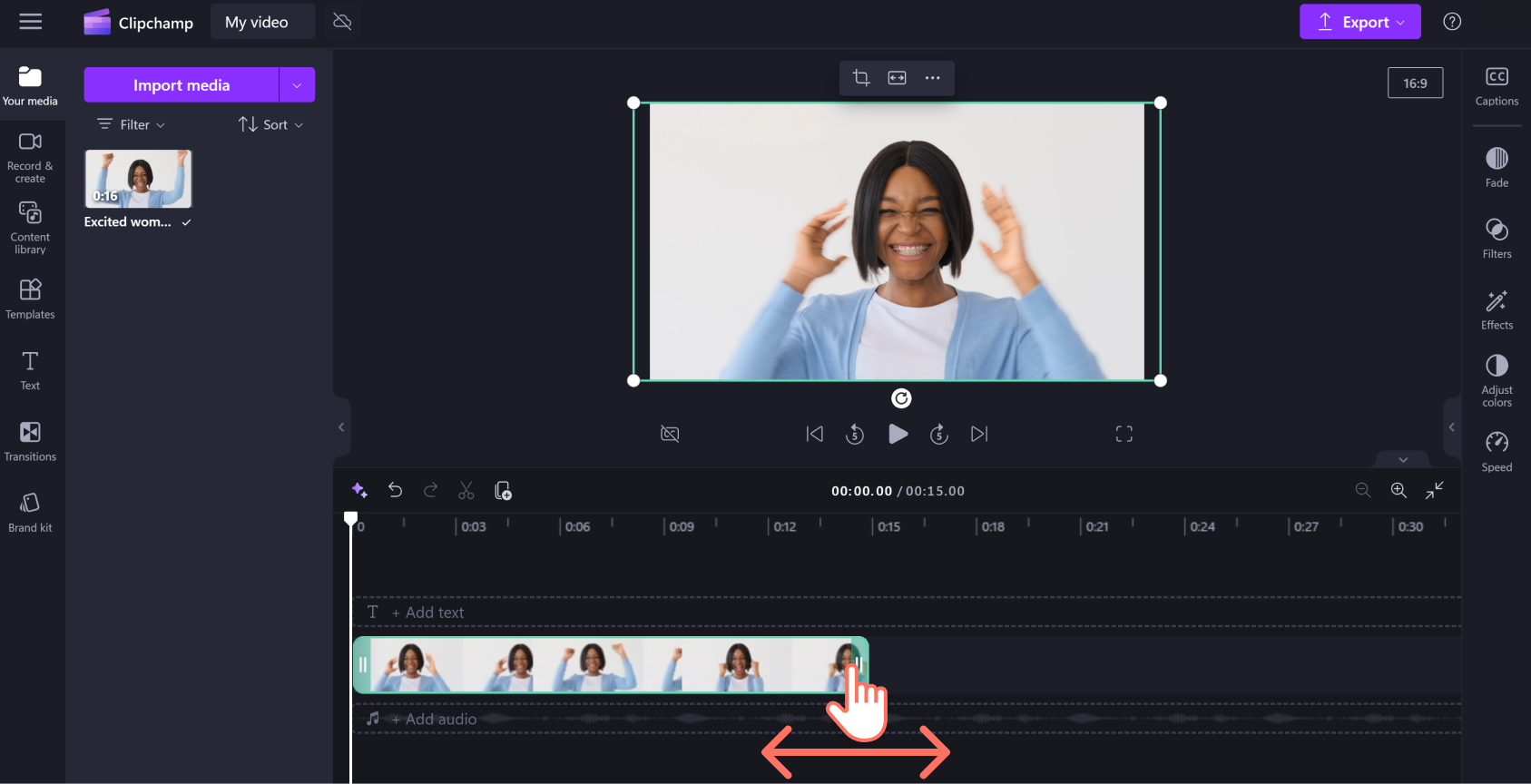1531x784 pixels.
Task: Zoom out the timeline
Action: 1363,490
